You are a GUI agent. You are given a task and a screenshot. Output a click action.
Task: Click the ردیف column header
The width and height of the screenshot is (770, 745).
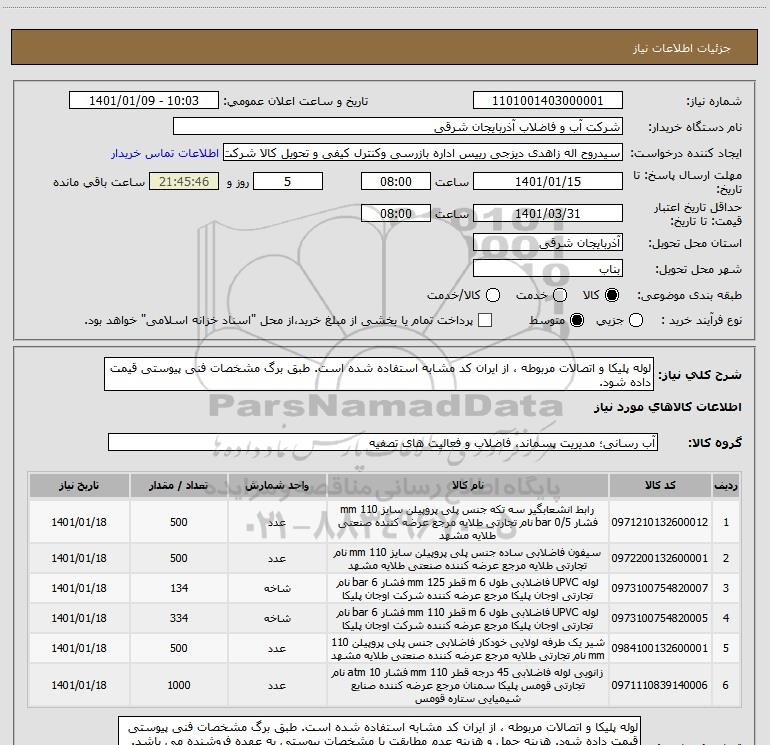[x=726, y=485]
